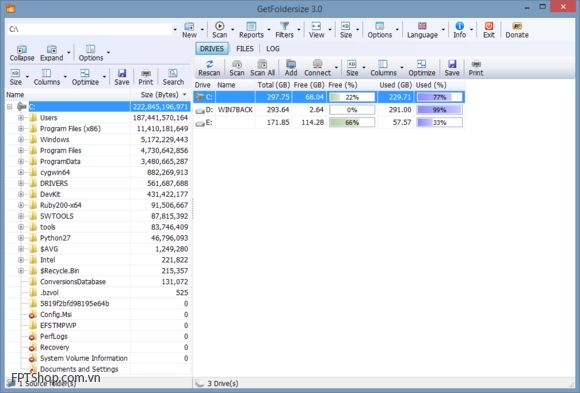580x393 pixels.
Task: Click the Search icon in folder panel
Action: [173, 73]
